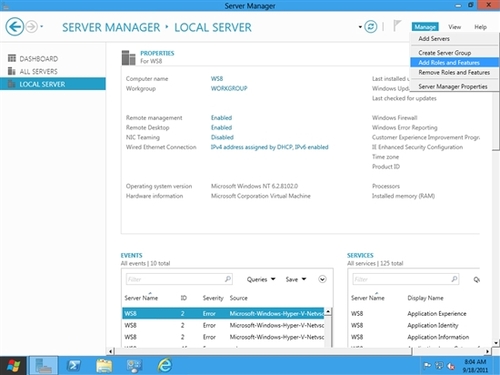
Task: Click the forward navigation arrow
Action: point(32,26)
